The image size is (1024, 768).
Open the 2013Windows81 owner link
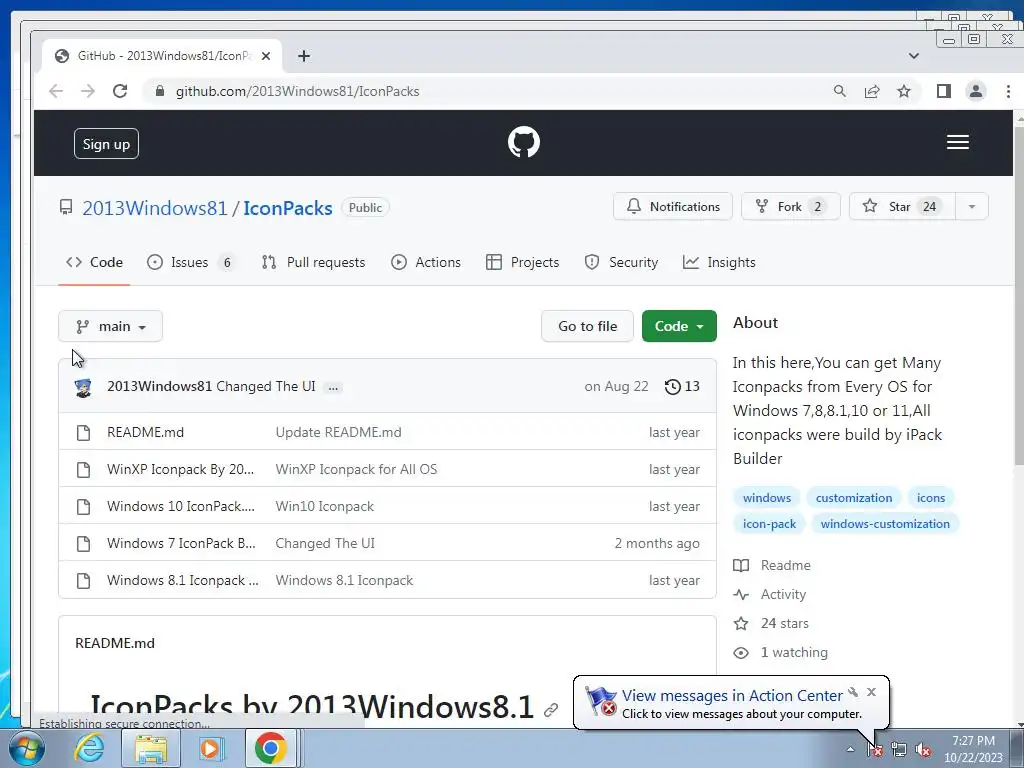click(x=155, y=208)
